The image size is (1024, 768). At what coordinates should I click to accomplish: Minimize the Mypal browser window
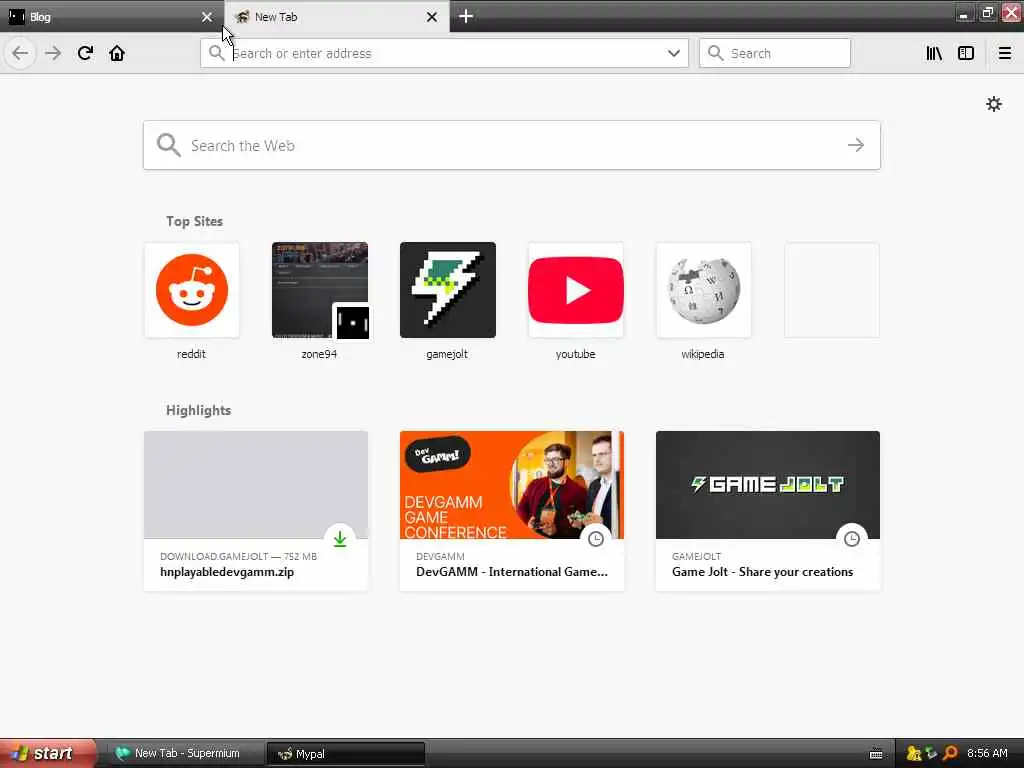click(x=963, y=12)
